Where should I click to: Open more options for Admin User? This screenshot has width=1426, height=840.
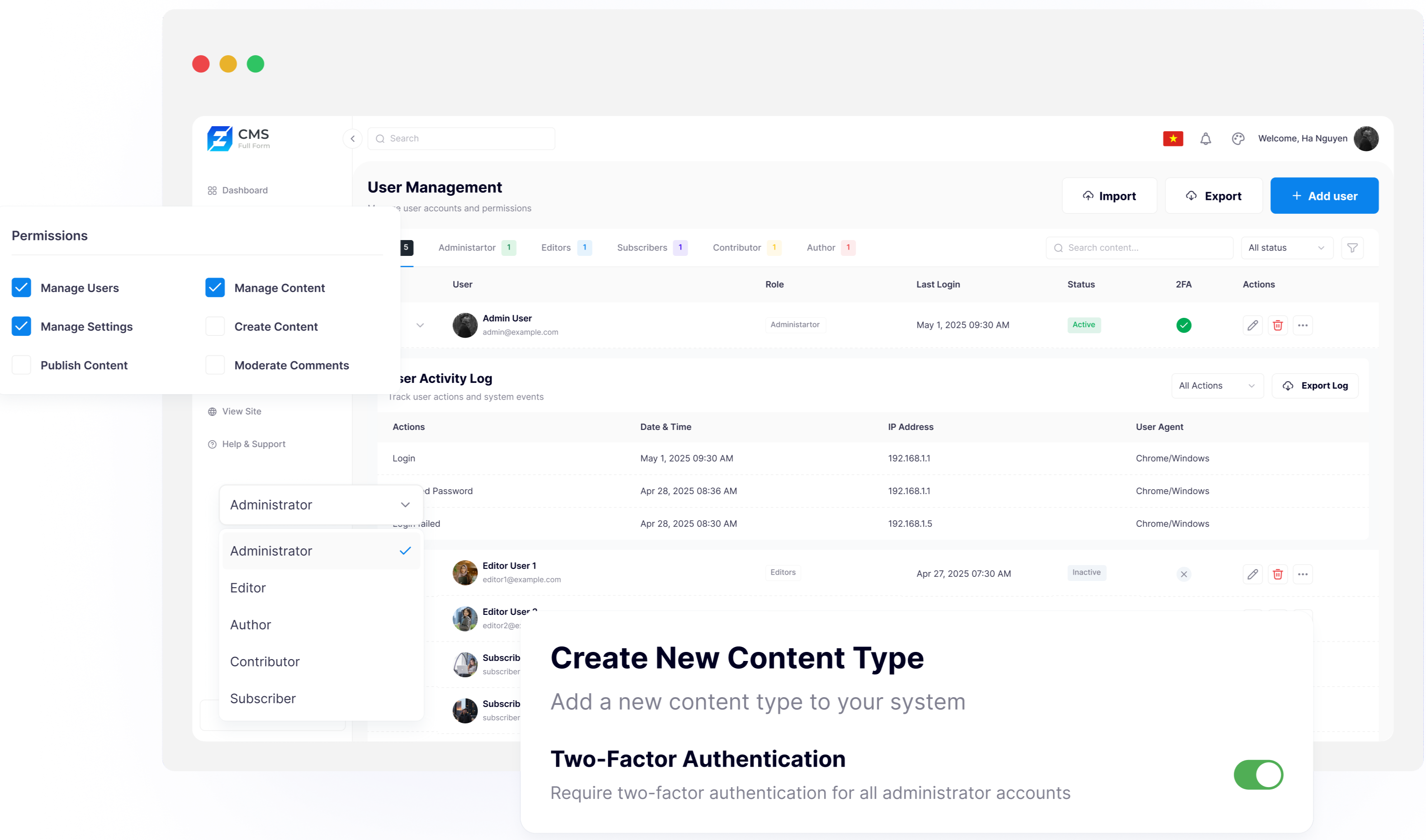1303,326
